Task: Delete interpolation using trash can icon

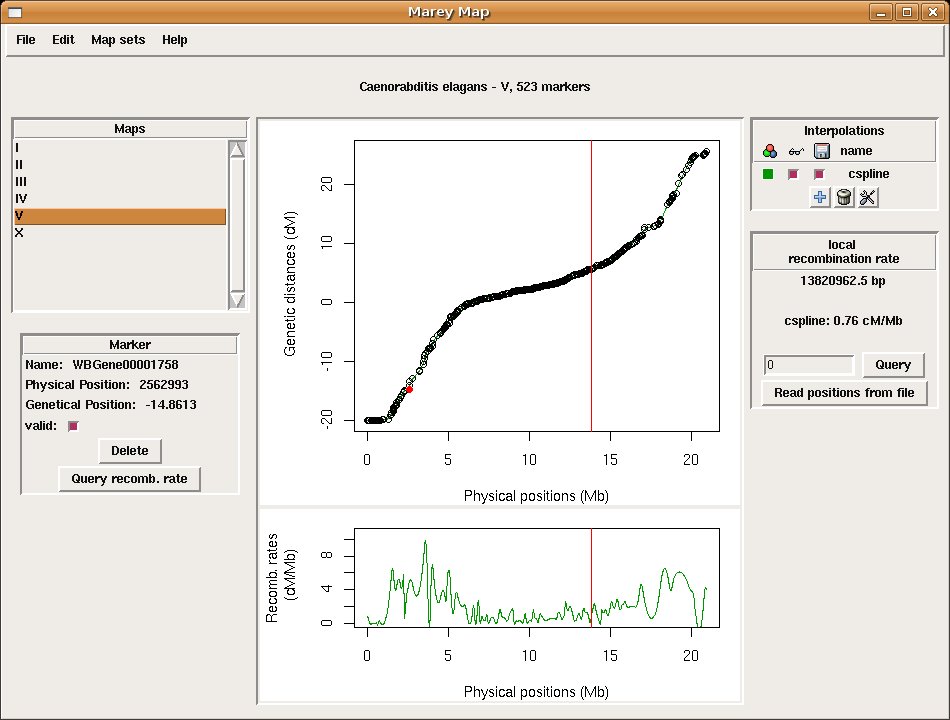Action: [x=844, y=197]
